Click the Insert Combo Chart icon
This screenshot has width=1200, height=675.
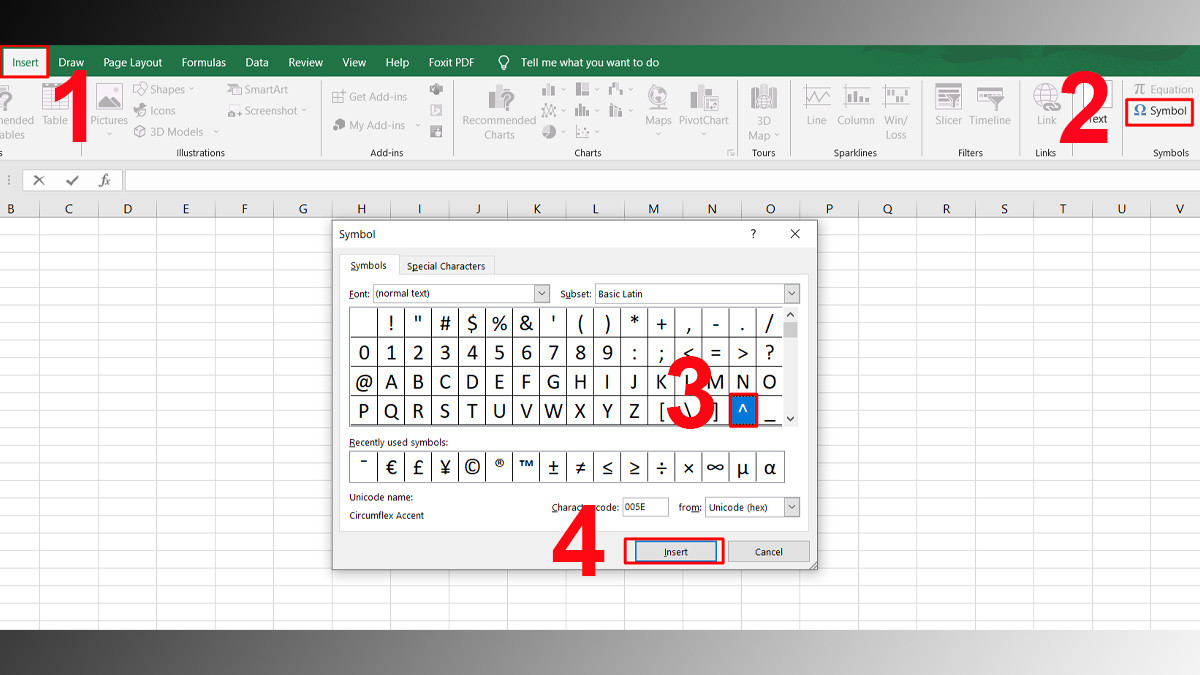[615, 110]
